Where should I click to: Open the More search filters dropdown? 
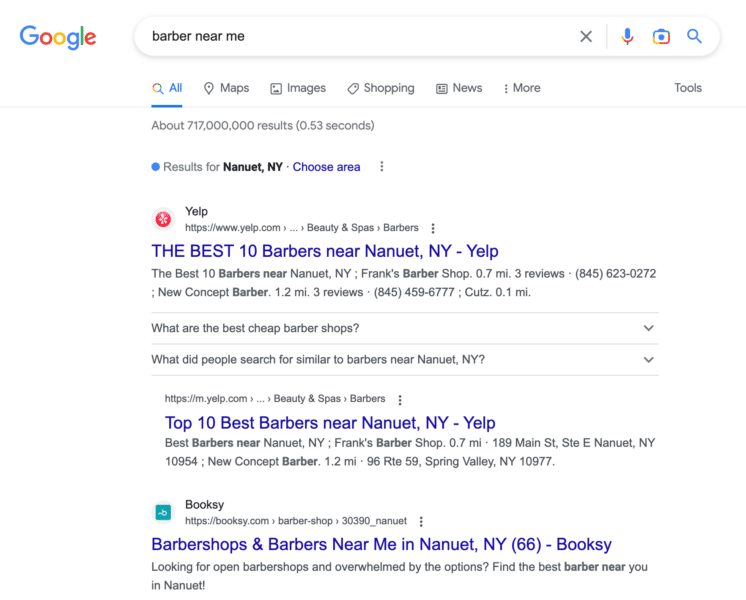tap(521, 88)
